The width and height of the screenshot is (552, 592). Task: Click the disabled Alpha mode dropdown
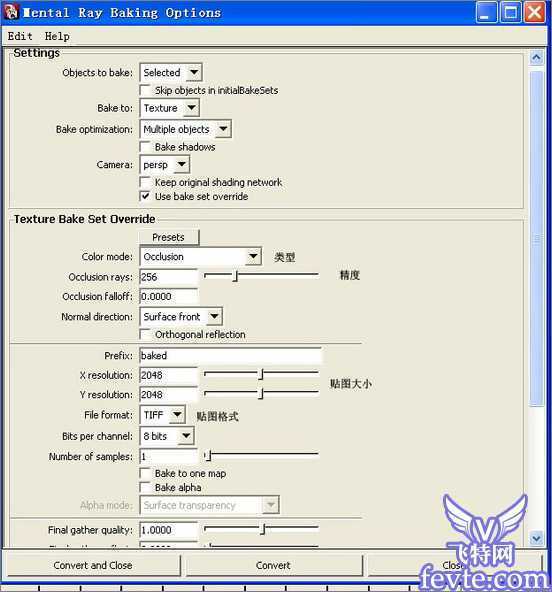tap(210, 505)
